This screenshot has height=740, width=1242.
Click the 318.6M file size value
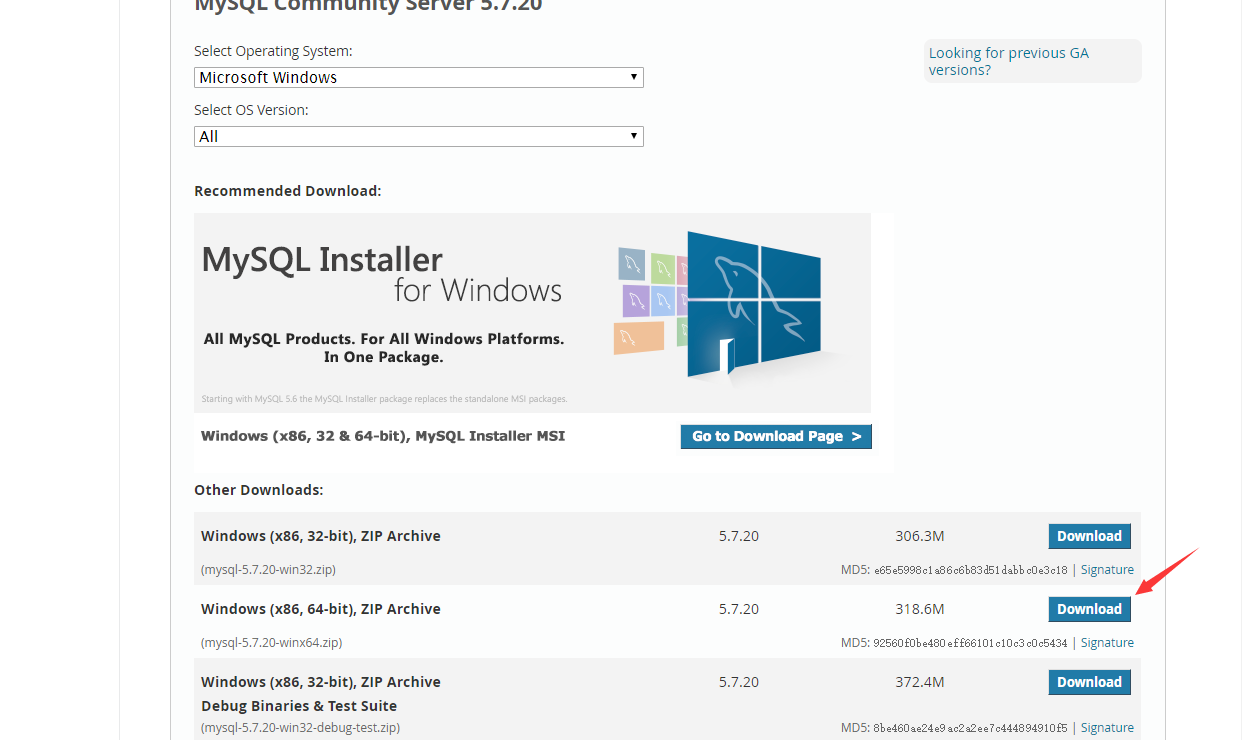920,609
